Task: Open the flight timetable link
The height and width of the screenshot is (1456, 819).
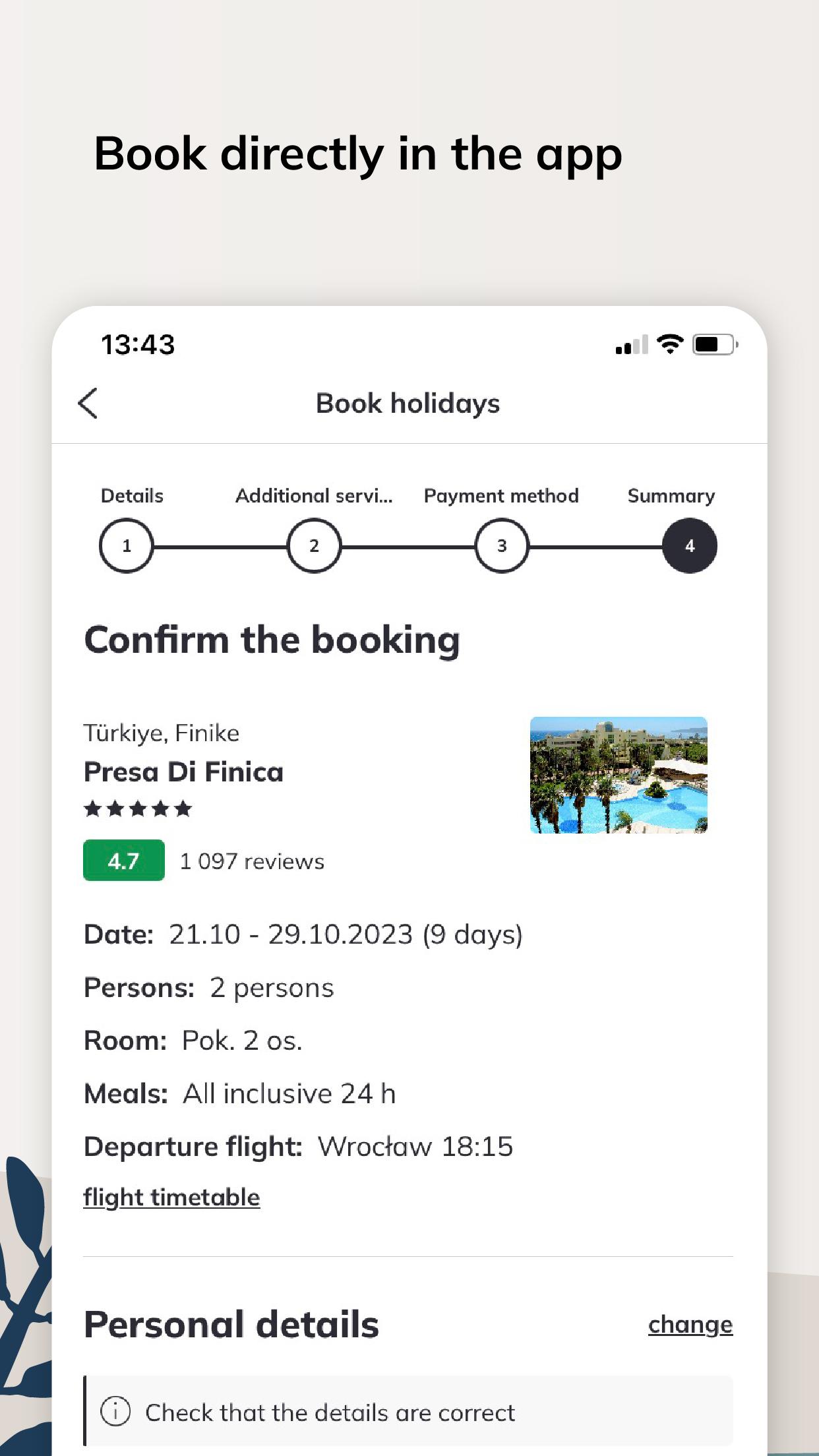Action: (171, 1198)
